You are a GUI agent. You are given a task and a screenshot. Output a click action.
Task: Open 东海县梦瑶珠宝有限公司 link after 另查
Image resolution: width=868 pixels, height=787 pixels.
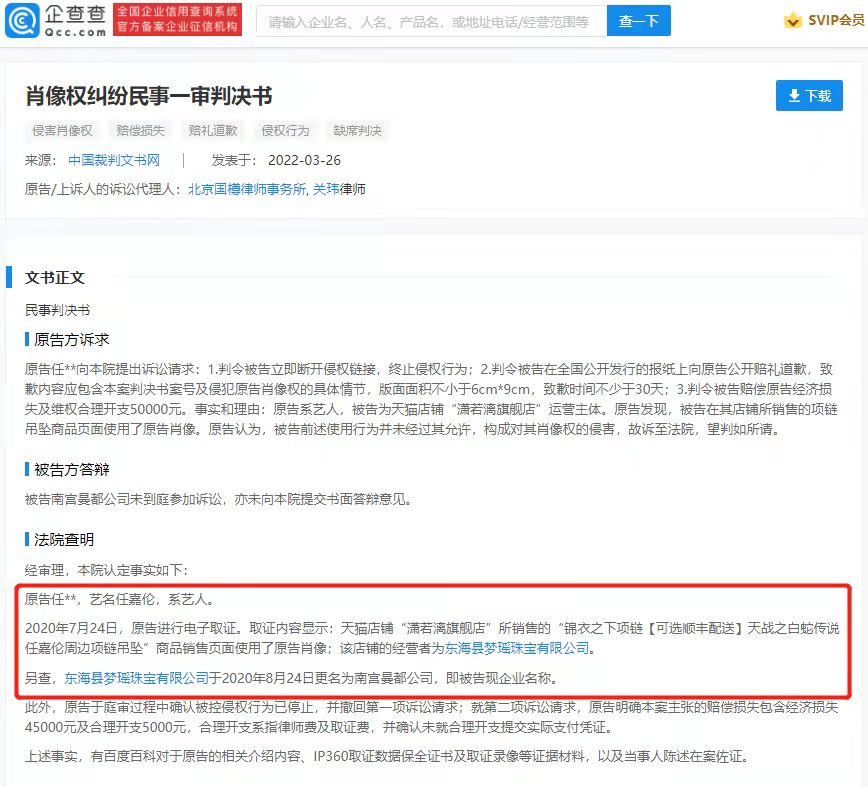tap(137, 678)
